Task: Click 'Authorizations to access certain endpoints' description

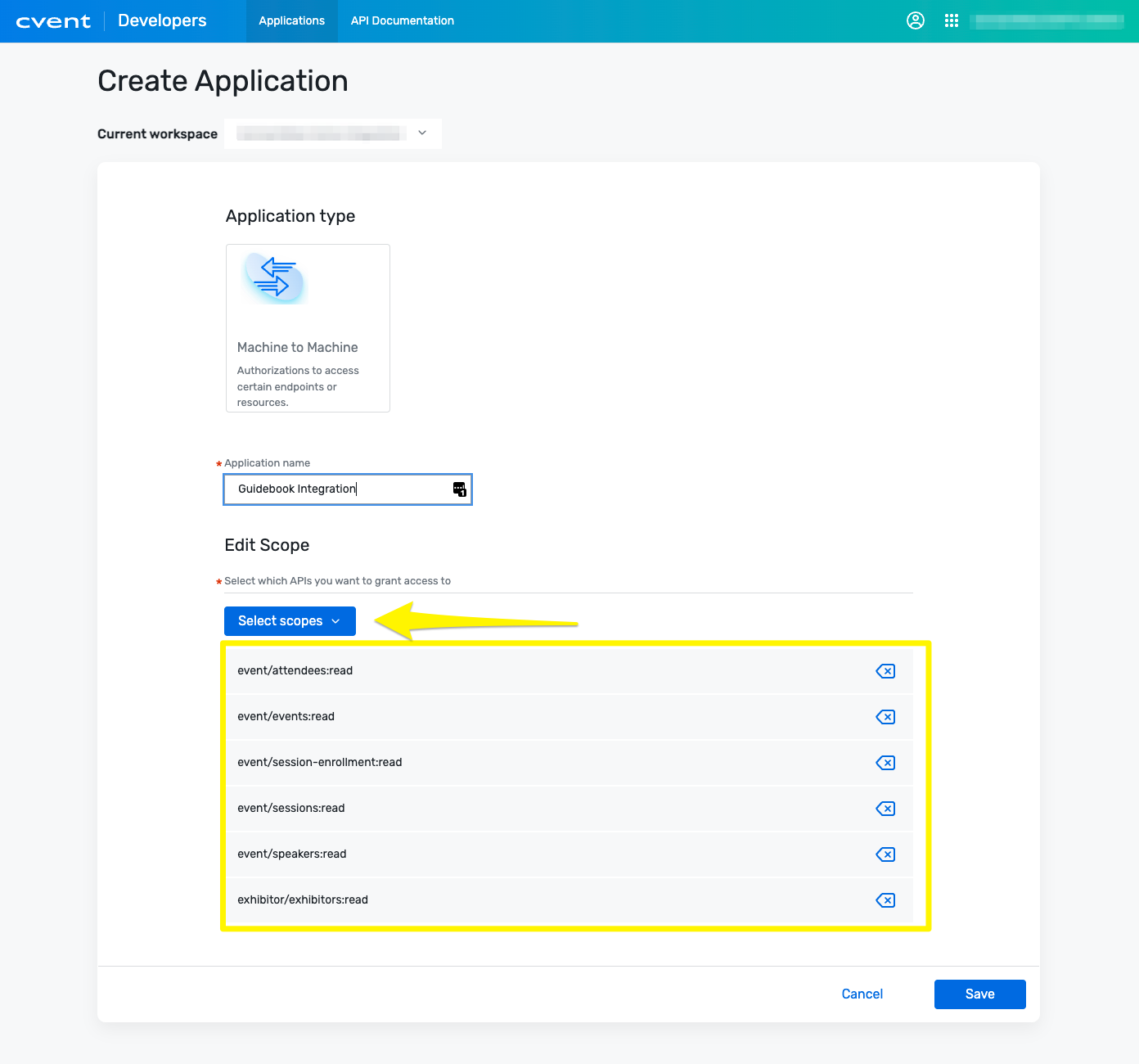Action: [x=298, y=386]
